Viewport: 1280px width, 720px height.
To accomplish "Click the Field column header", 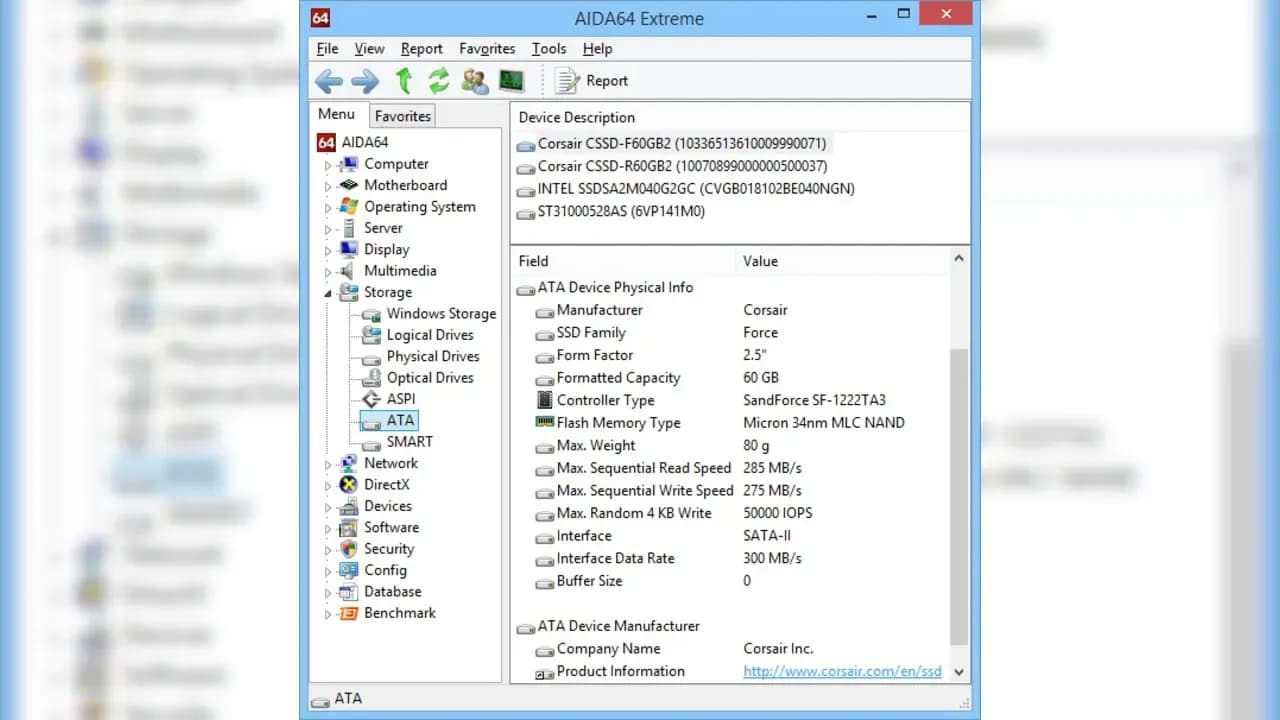I will tap(623, 261).
